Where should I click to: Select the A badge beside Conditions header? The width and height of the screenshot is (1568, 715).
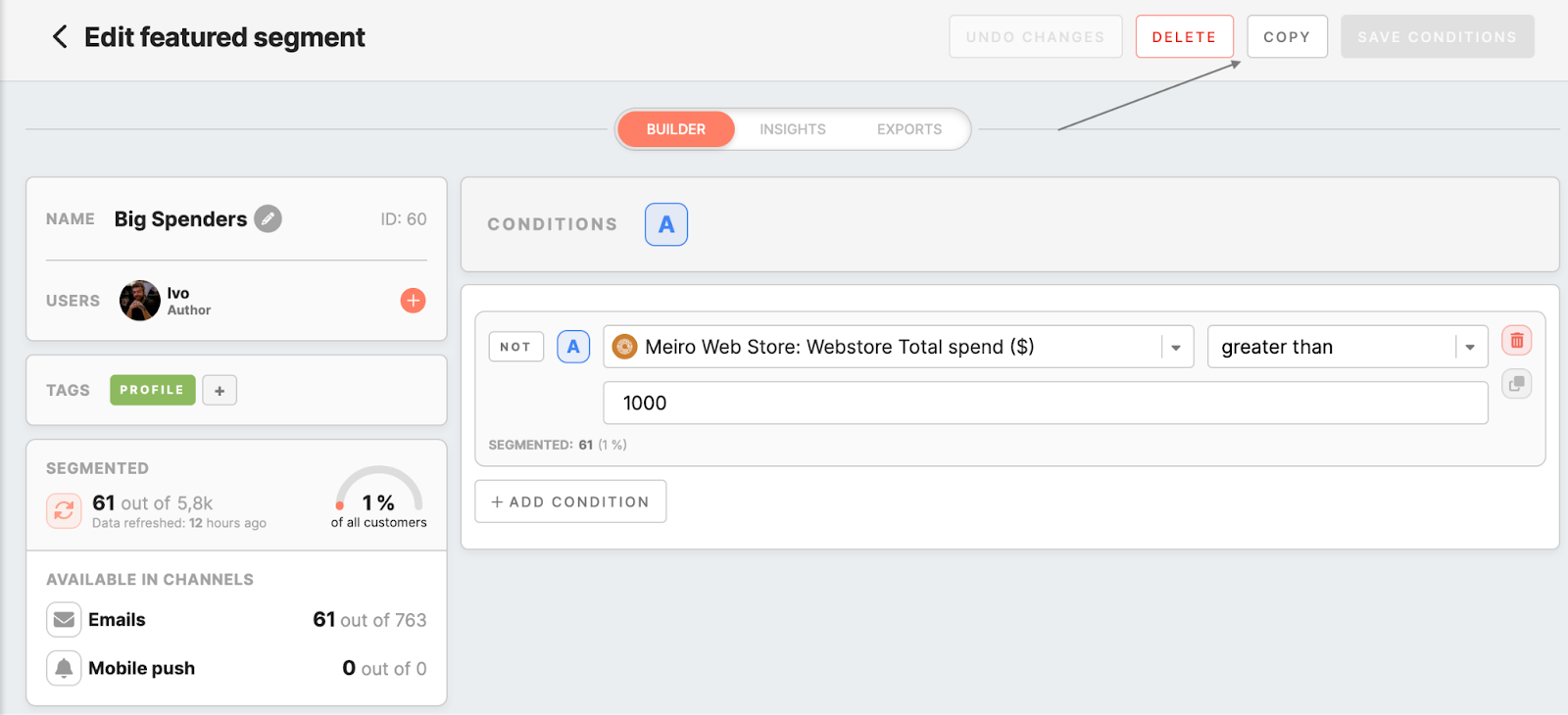pyautogui.click(x=665, y=224)
